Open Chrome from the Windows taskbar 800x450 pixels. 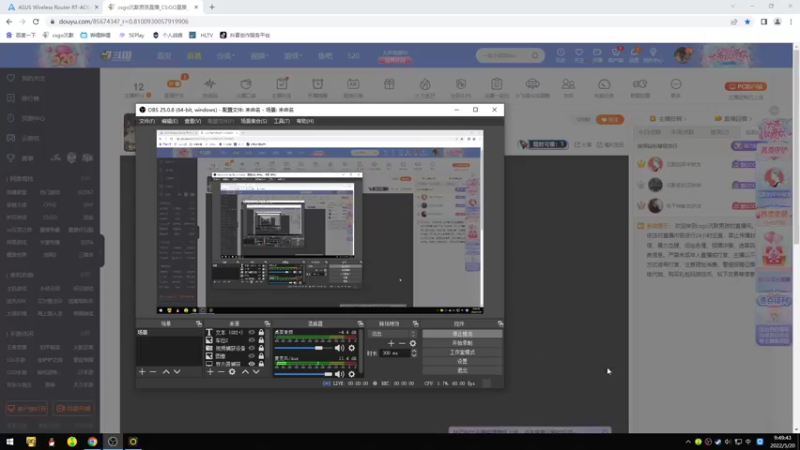[x=92, y=442]
